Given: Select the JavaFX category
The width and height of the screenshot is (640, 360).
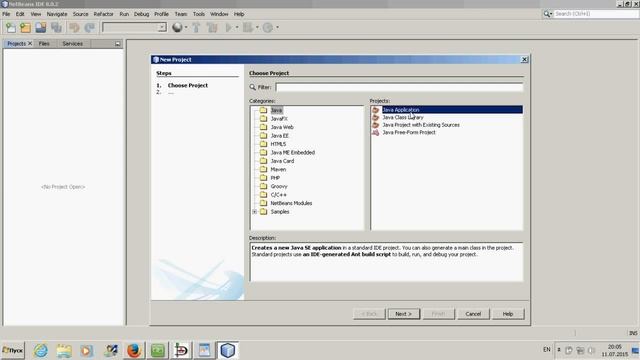Looking at the screenshot, I should click(279, 119).
